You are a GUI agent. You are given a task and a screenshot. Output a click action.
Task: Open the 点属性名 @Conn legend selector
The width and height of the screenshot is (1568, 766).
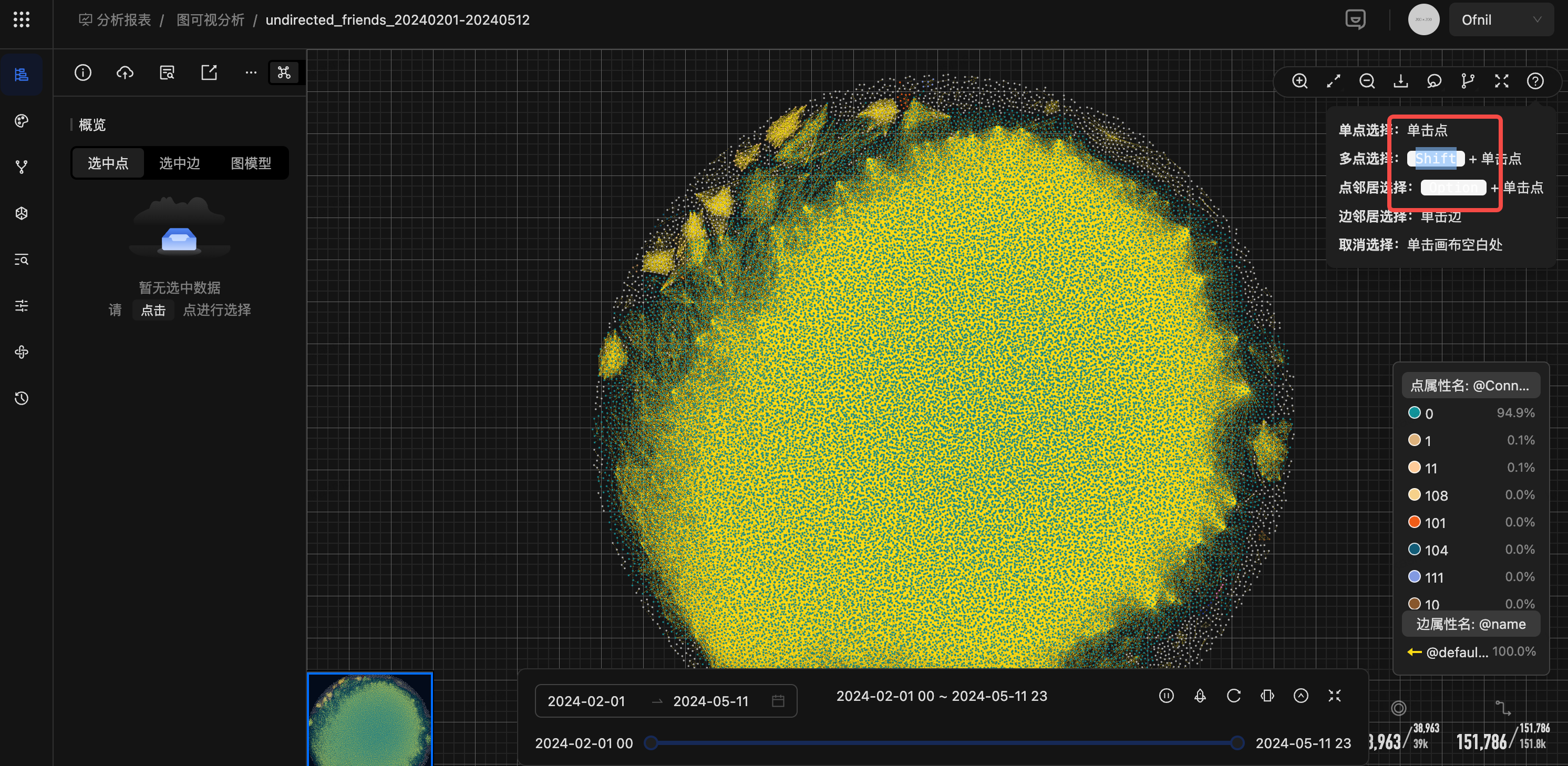1471,385
